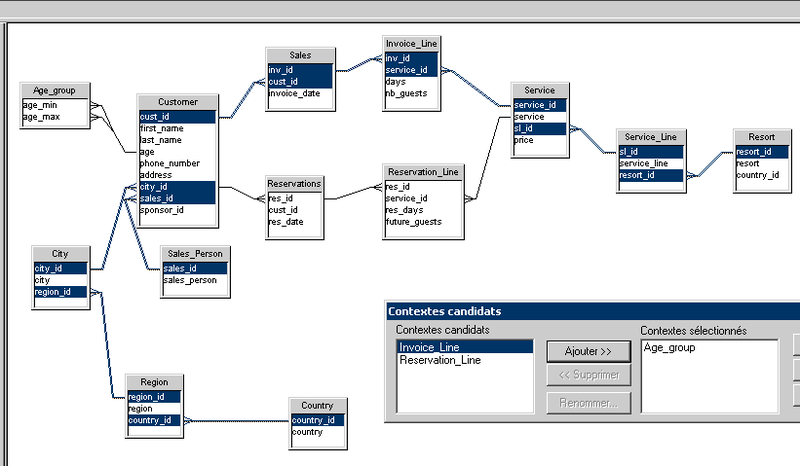Select Invoice_Line in candidate contexts list
Image resolution: width=800 pixels, height=466 pixels.
coord(463,347)
